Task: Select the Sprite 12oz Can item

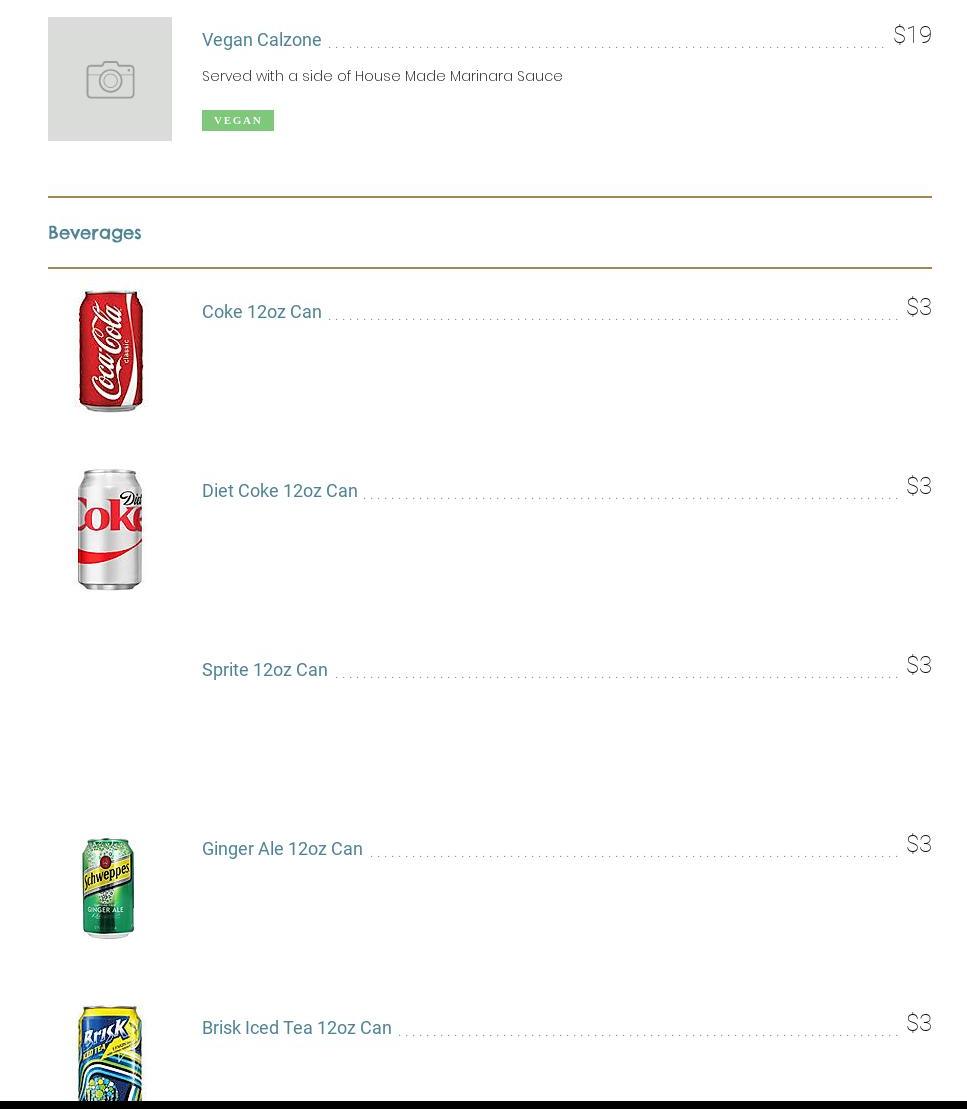Action: pos(264,670)
